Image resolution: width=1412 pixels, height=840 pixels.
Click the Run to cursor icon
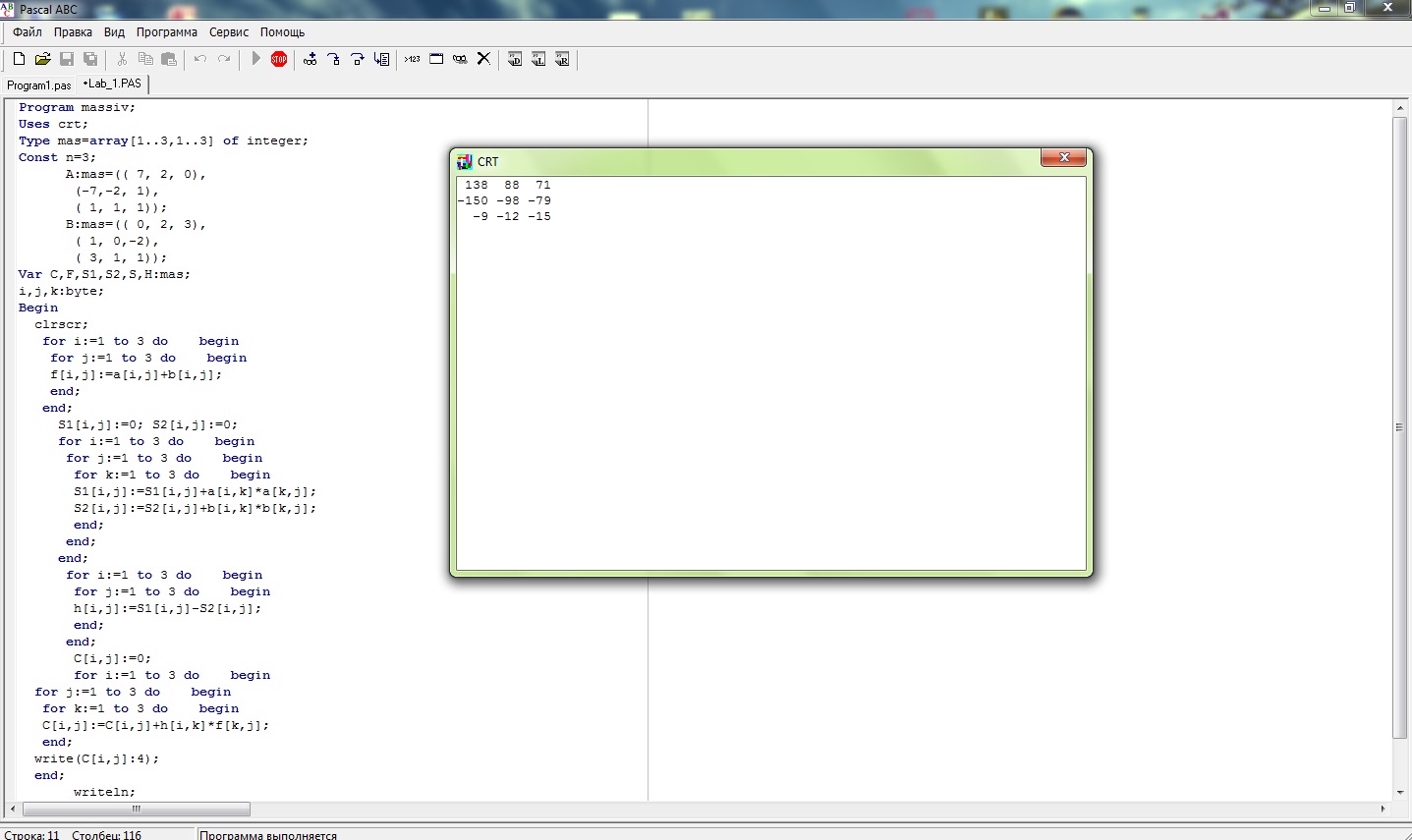tap(381, 59)
